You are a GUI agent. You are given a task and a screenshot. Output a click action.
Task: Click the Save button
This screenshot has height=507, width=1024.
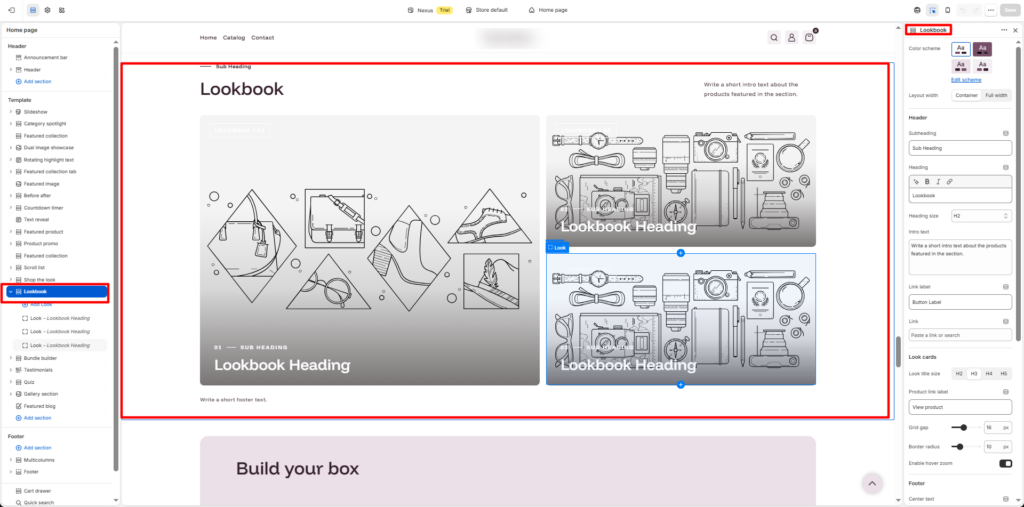point(1010,10)
